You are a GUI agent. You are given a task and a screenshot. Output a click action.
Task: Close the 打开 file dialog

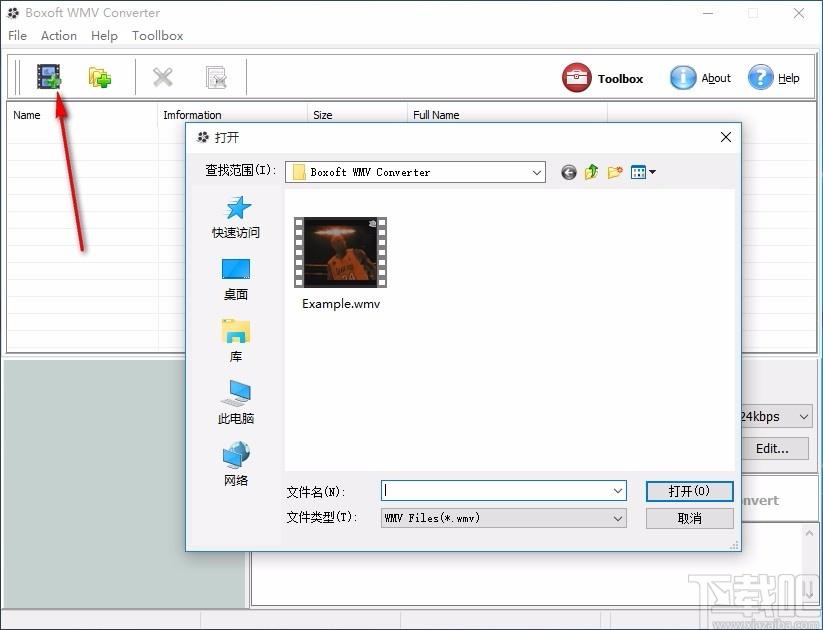click(726, 137)
